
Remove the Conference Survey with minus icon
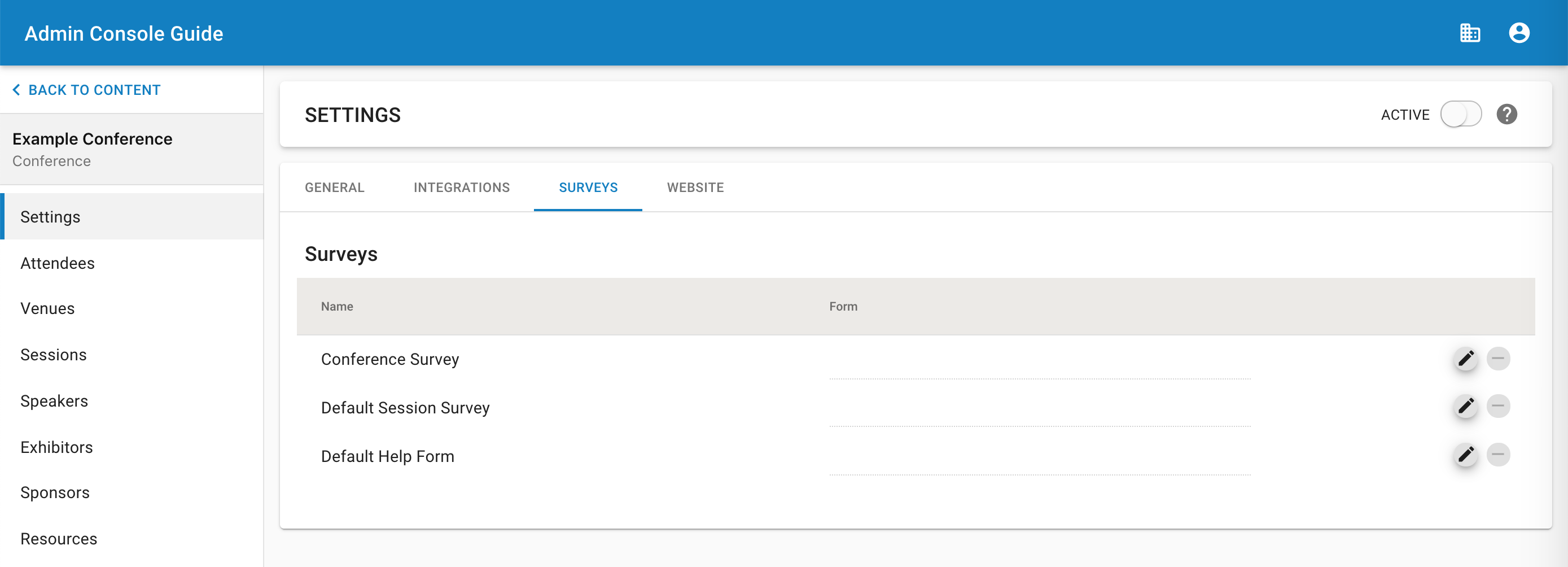click(1498, 358)
